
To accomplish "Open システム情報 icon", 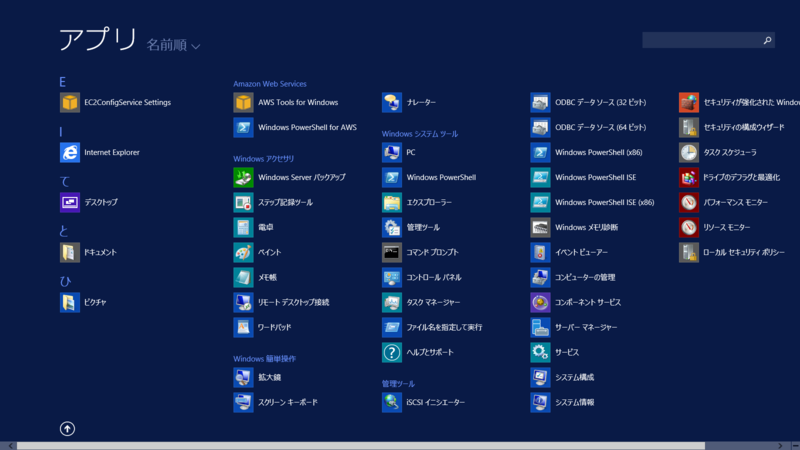I will (540, 403).
